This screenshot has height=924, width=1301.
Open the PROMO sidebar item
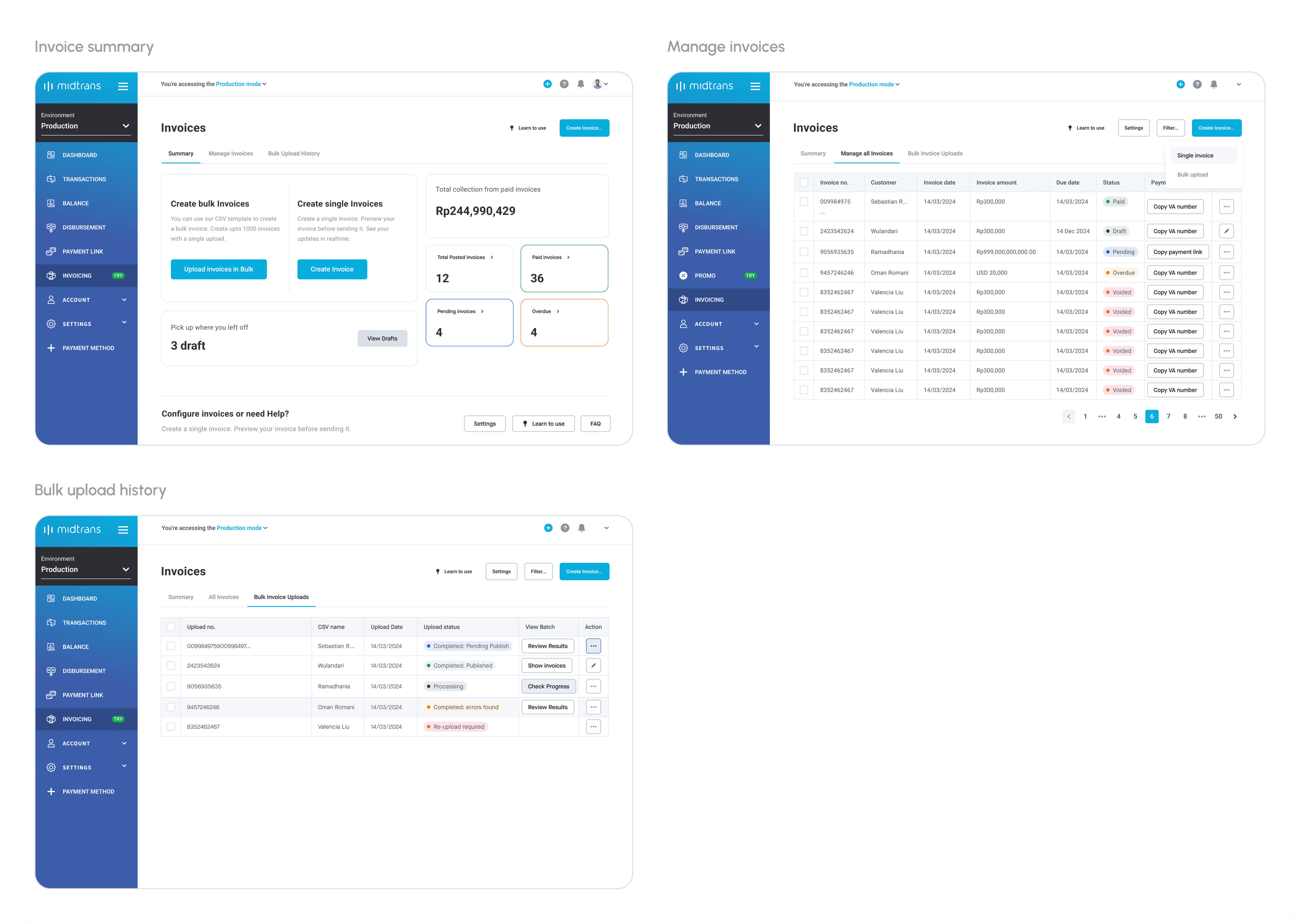705,275
